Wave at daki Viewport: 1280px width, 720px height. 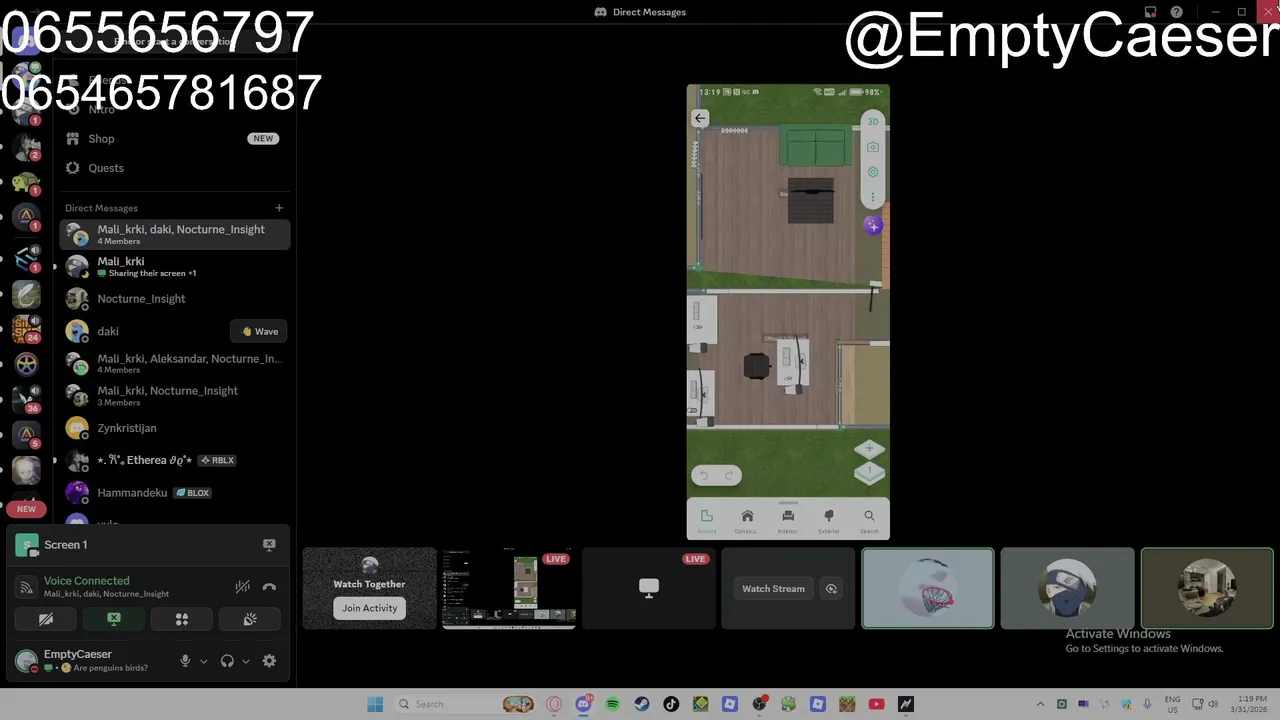[260, 331]
